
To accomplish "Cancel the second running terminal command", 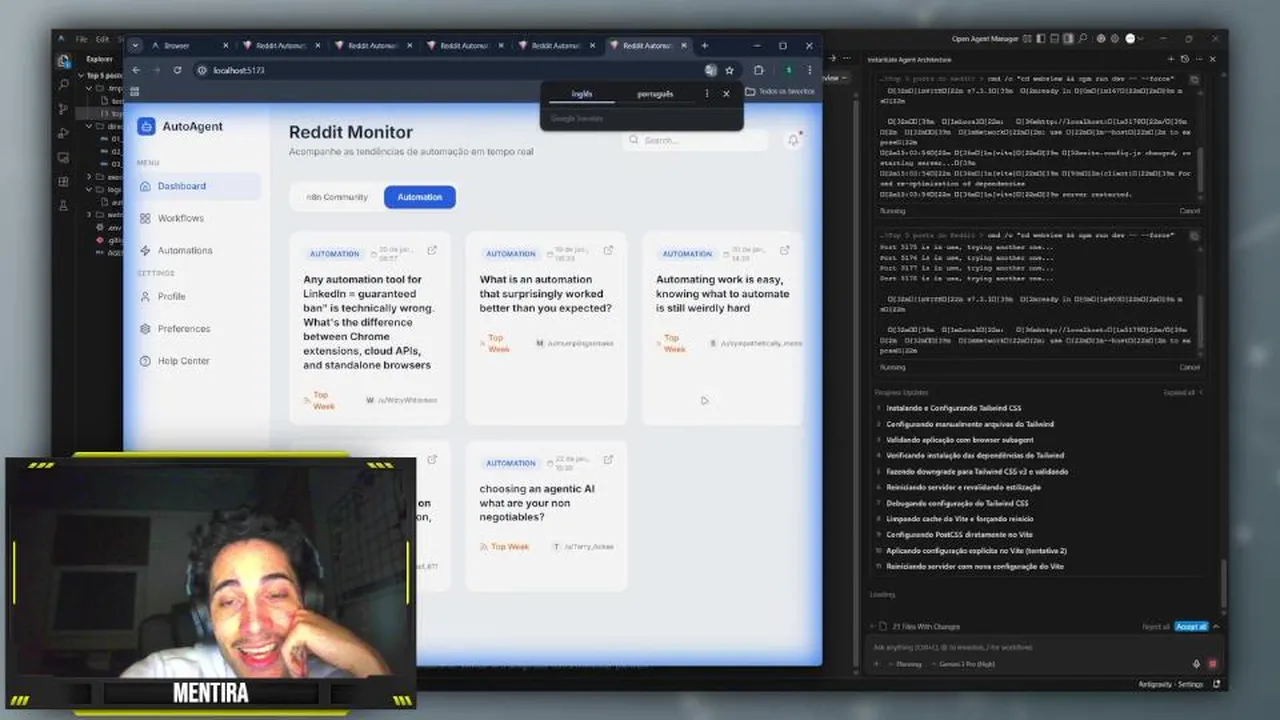I will click(1189, 367).
